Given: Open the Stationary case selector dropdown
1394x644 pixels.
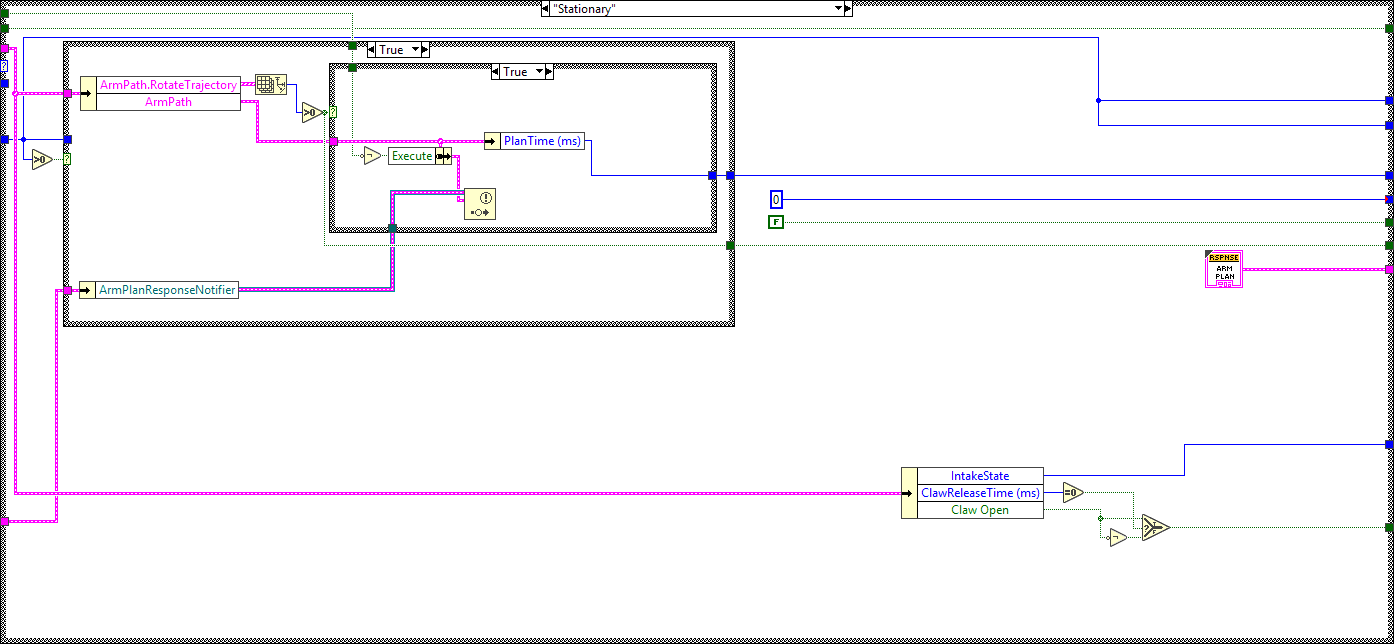Looking at the screenshot, I should tap(840, 8).
